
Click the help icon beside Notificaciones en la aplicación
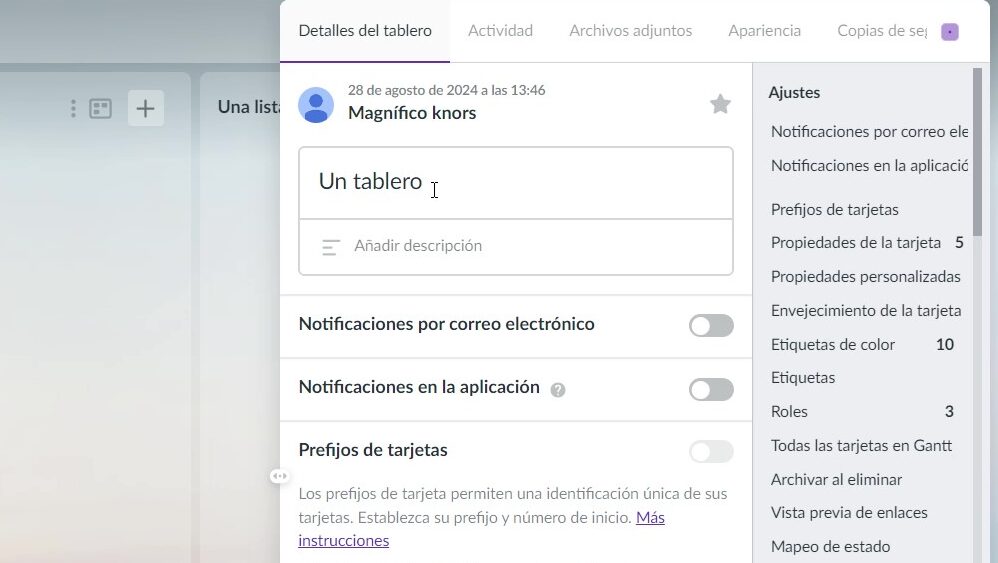pyautogui.click(x=558, y=390)
